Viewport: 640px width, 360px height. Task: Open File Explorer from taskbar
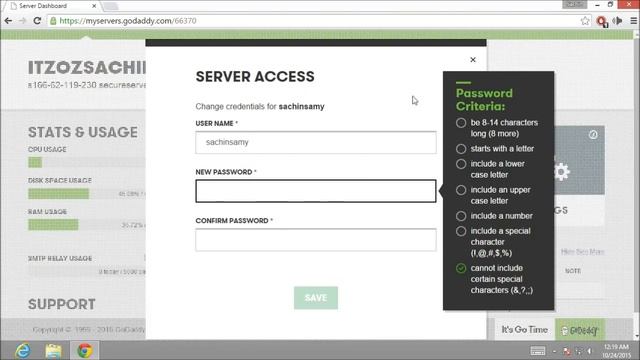(53, 350)
